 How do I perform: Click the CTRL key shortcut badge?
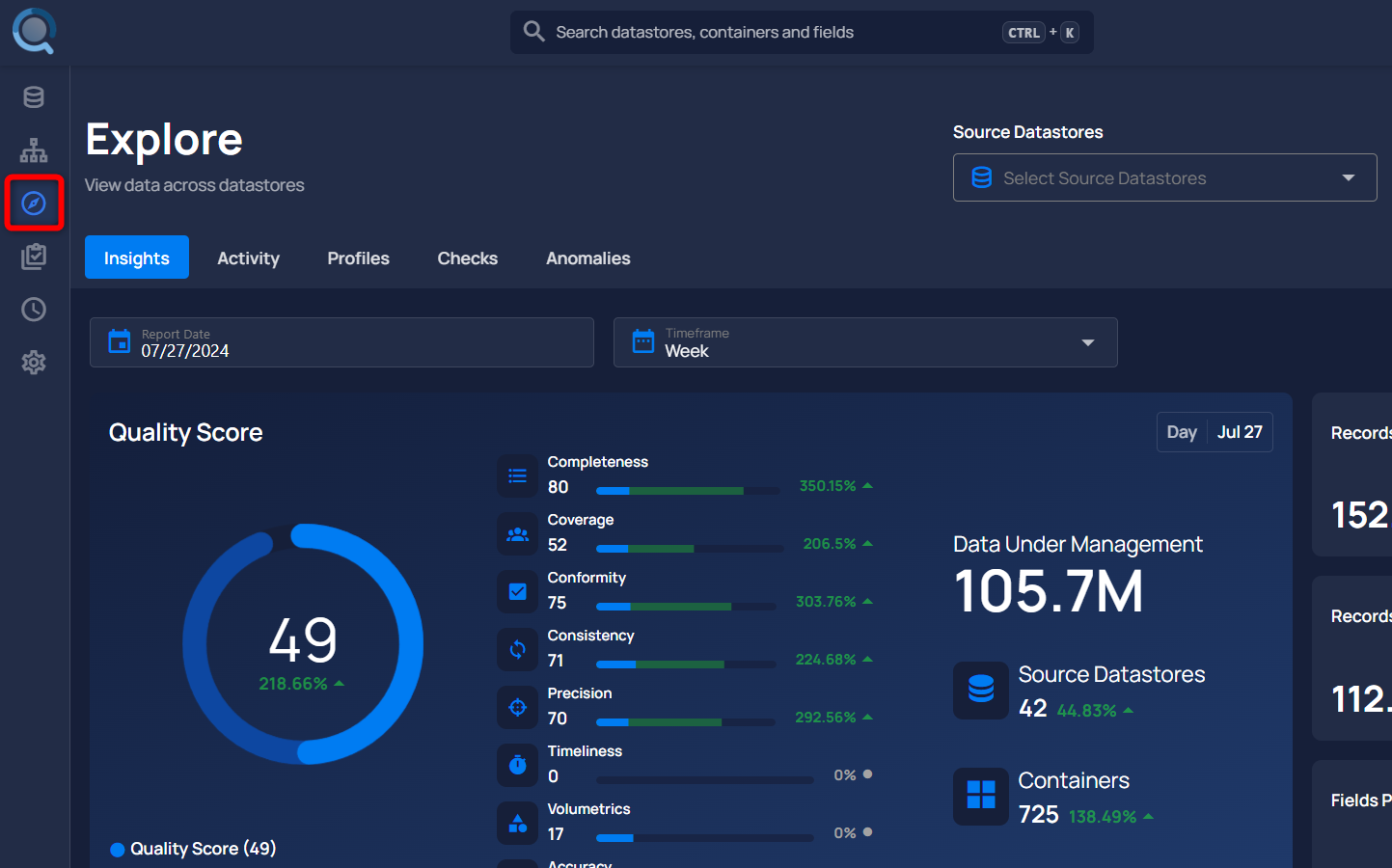(1024, 33)
